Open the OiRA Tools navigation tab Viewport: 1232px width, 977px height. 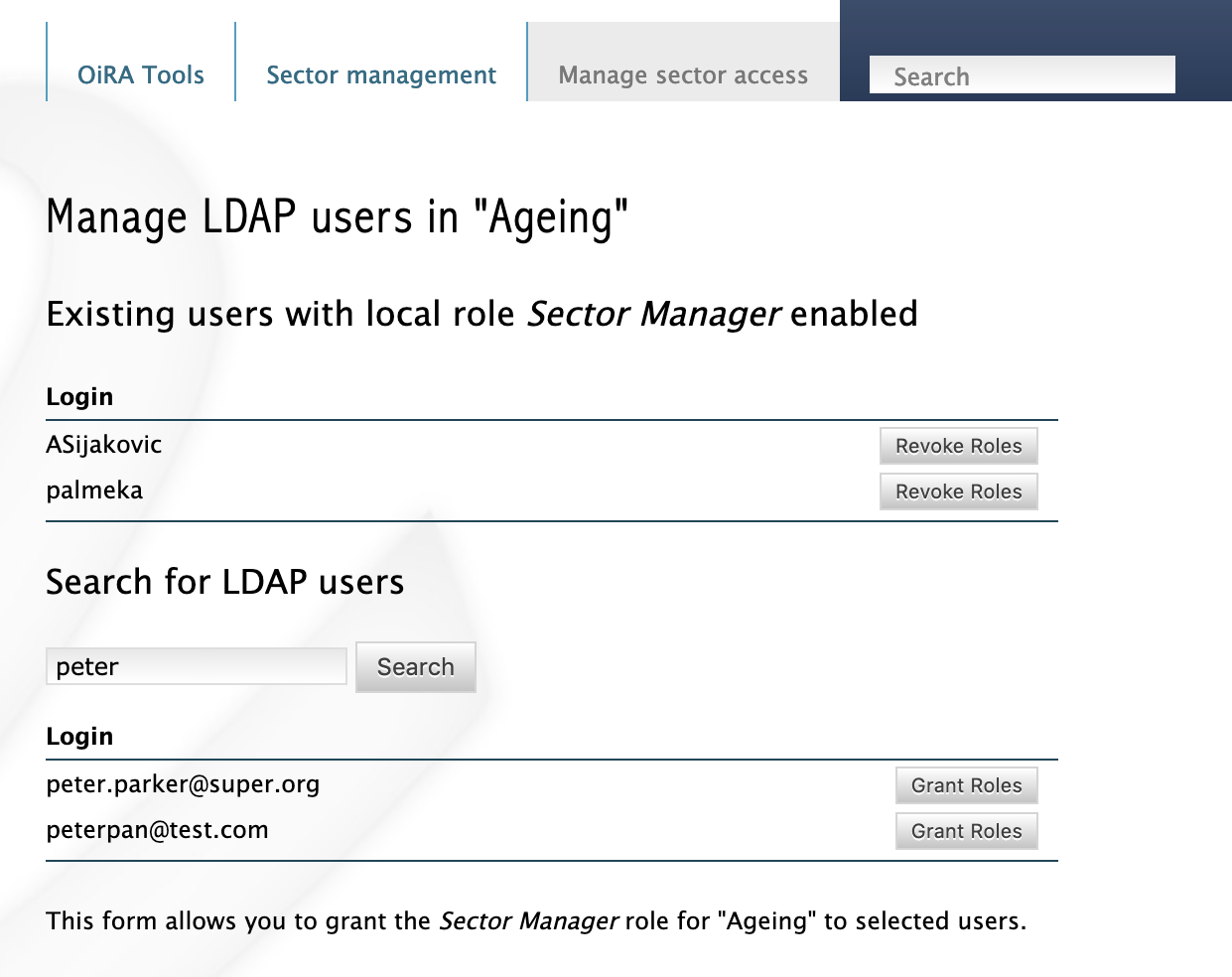(x=140, y=75)
